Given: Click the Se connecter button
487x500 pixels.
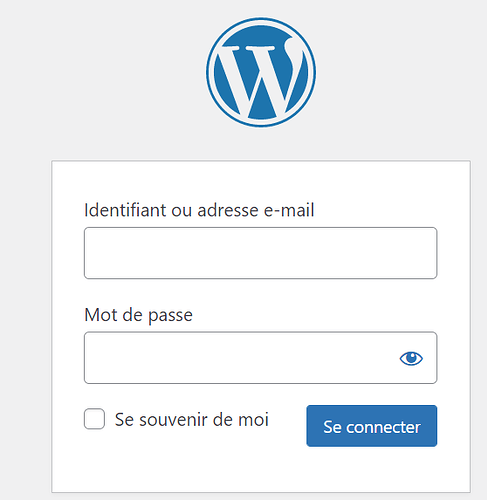Looking at the screenshot, I should [372, 426].
